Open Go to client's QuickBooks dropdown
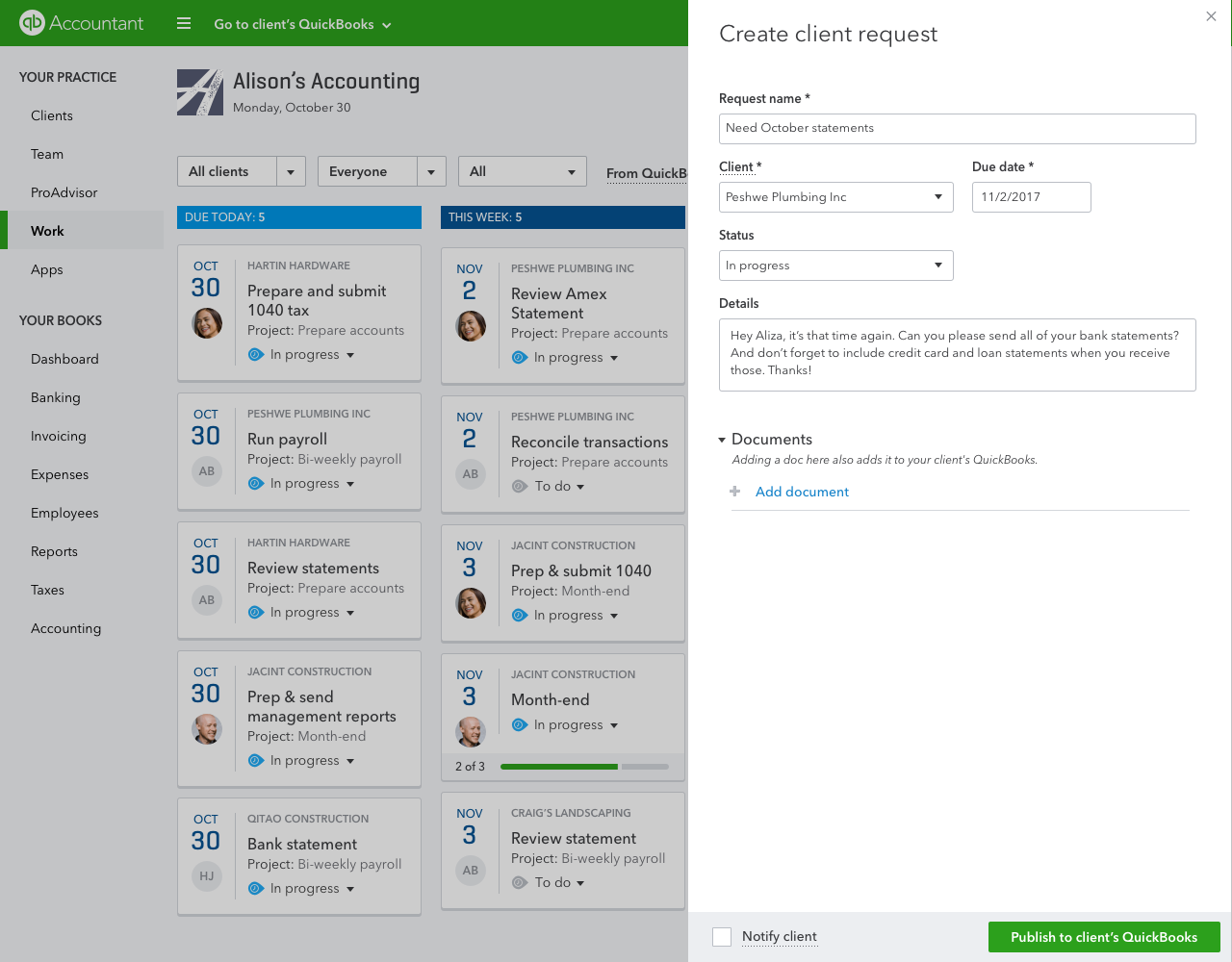Viewport: 1232px width, 962px height. (302, 24)
